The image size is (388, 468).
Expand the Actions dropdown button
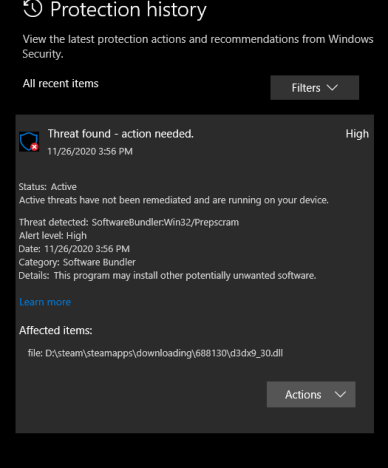point(311,394)
